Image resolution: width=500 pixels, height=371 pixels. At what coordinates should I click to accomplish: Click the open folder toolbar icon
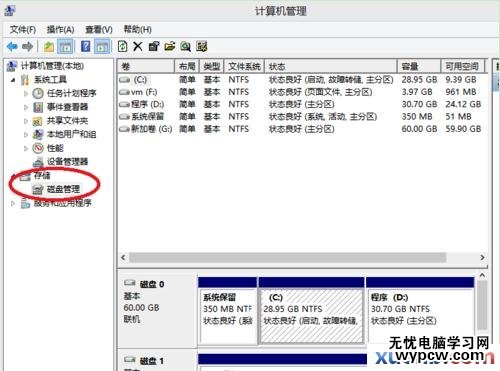(170, 46)
